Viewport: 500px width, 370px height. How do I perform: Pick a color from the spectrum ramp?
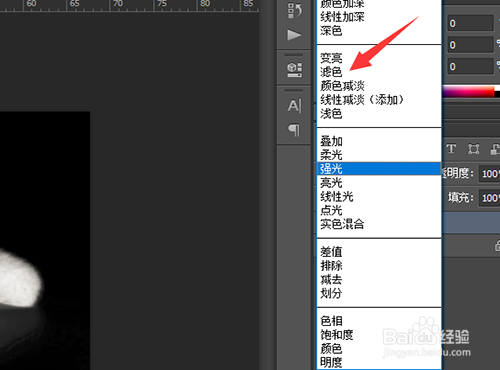click(471, 92)
